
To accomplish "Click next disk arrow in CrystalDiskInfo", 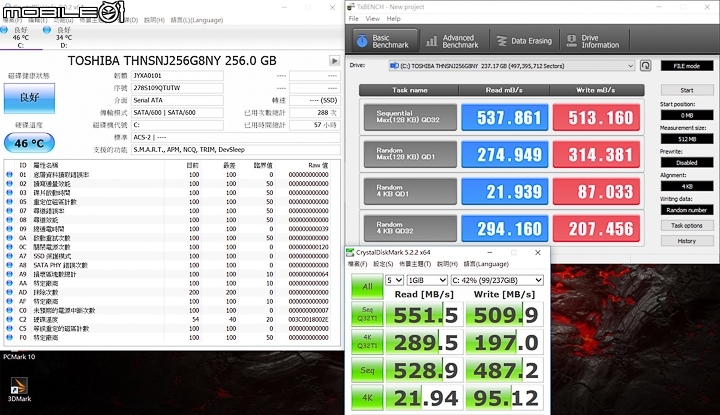I will tap(334, 61).
